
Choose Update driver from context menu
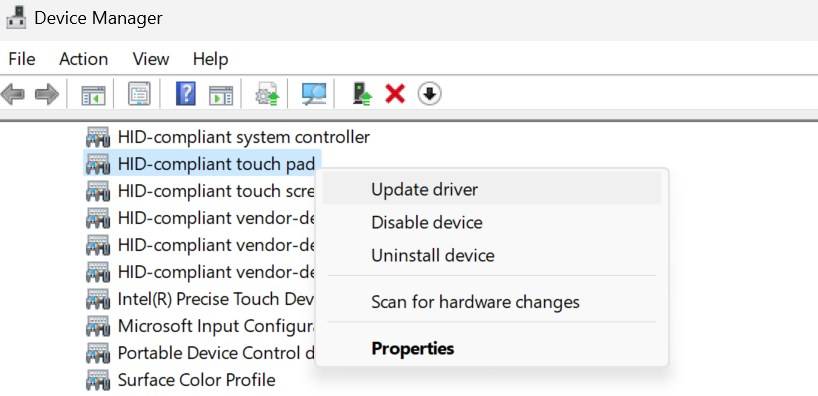(491, 189)
